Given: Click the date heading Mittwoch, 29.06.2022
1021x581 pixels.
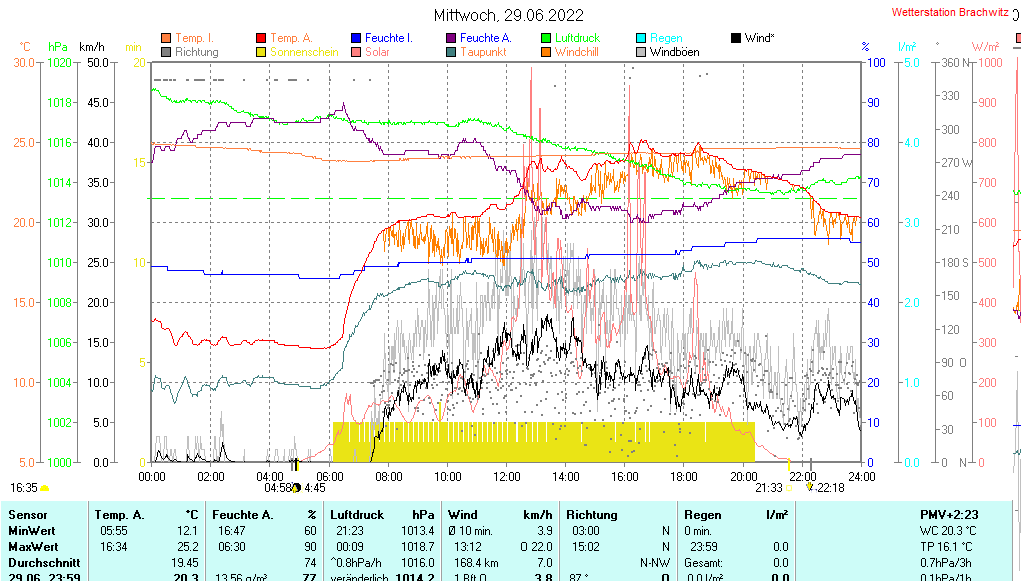Looking at the screenshot, I should pyautogui.click(x=509, y=15).
